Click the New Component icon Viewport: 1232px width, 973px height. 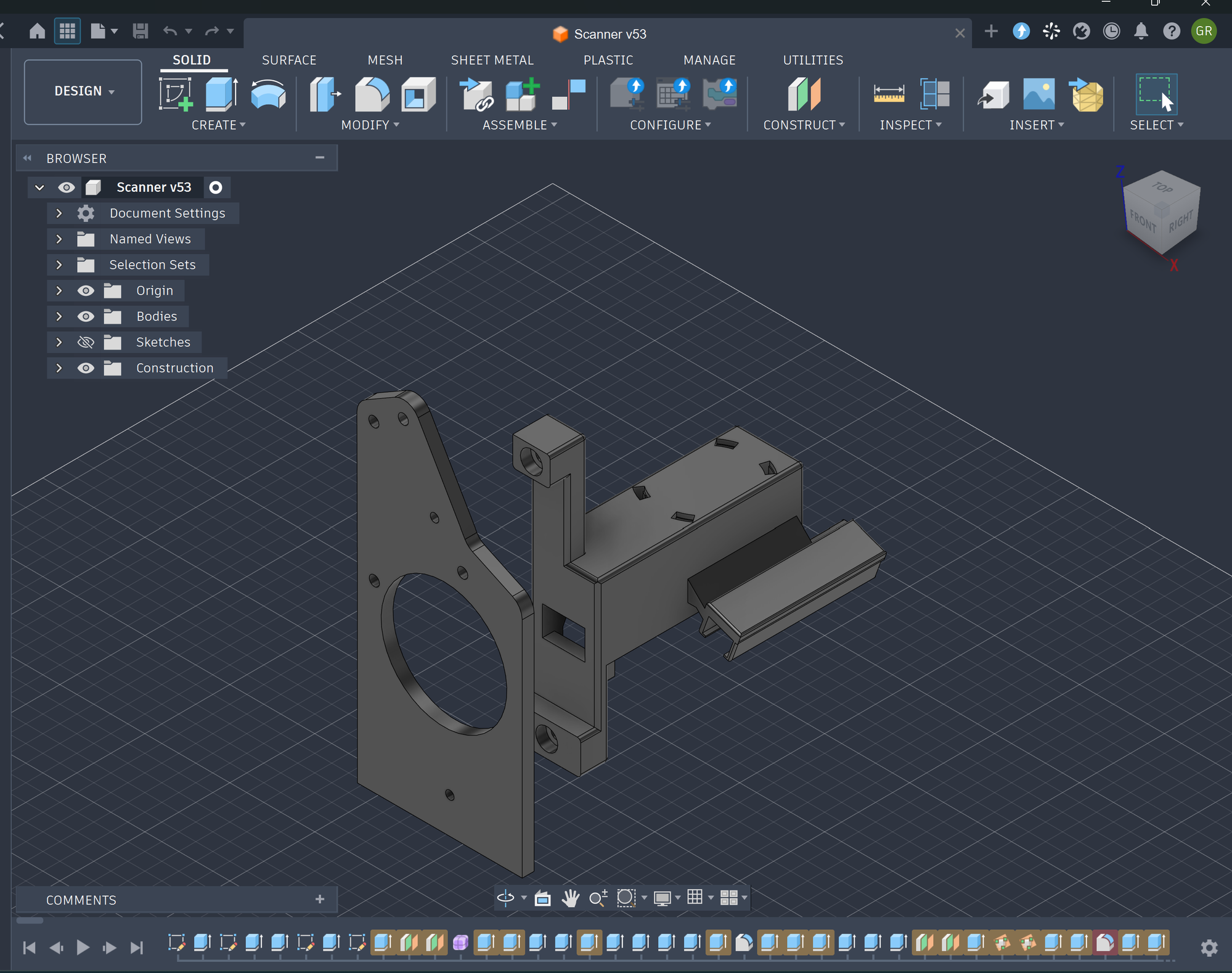[522, 94]
